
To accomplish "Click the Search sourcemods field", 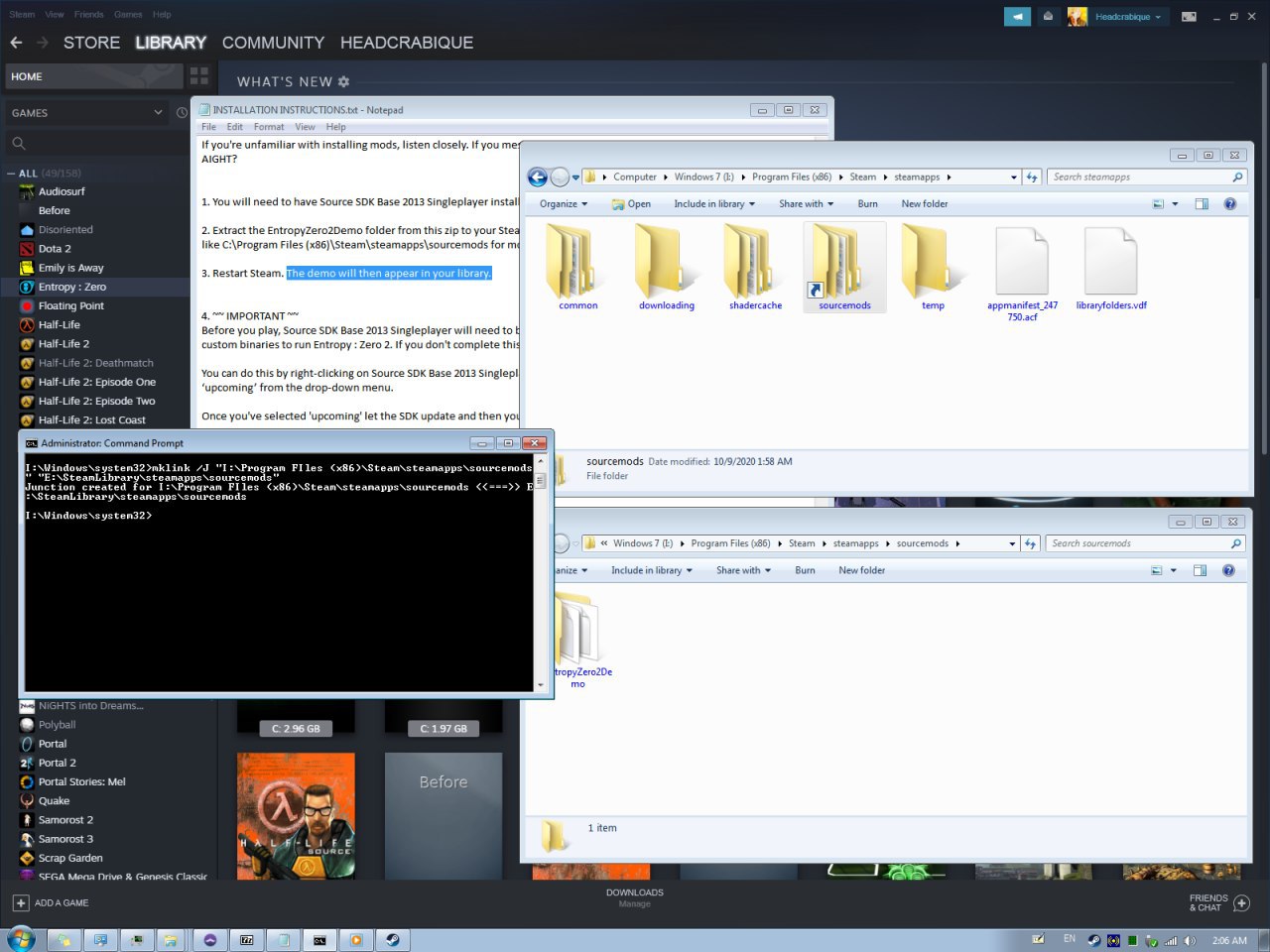I will click(1146, 543).
